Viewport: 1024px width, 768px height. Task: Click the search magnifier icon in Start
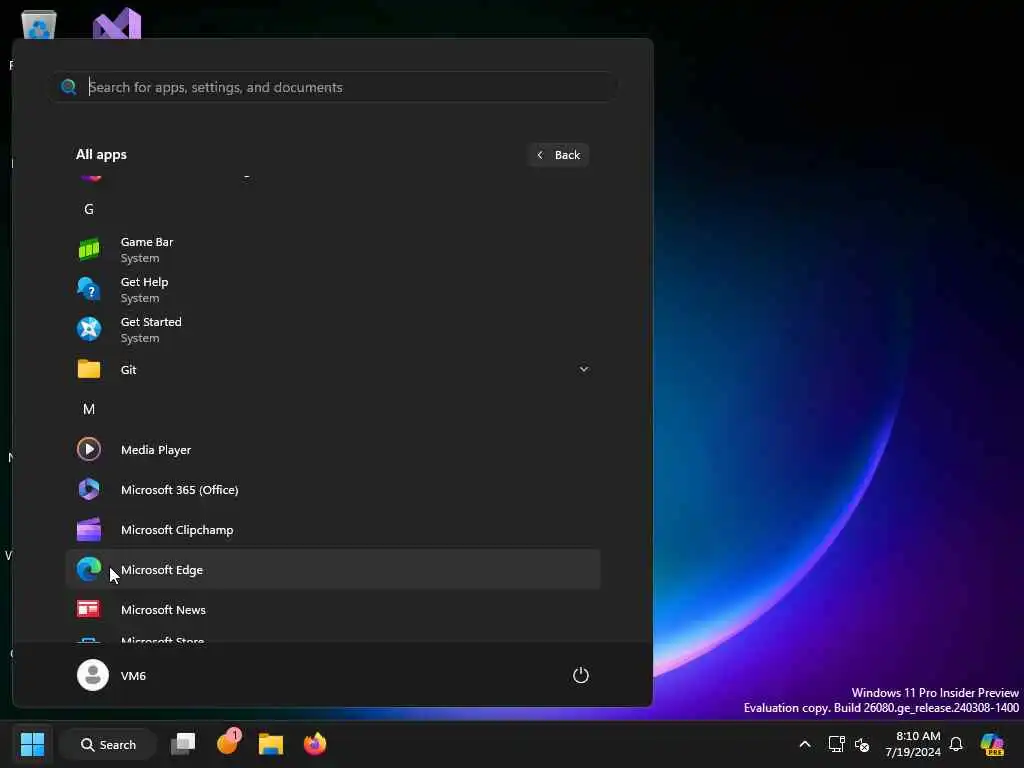click(69, 87)
